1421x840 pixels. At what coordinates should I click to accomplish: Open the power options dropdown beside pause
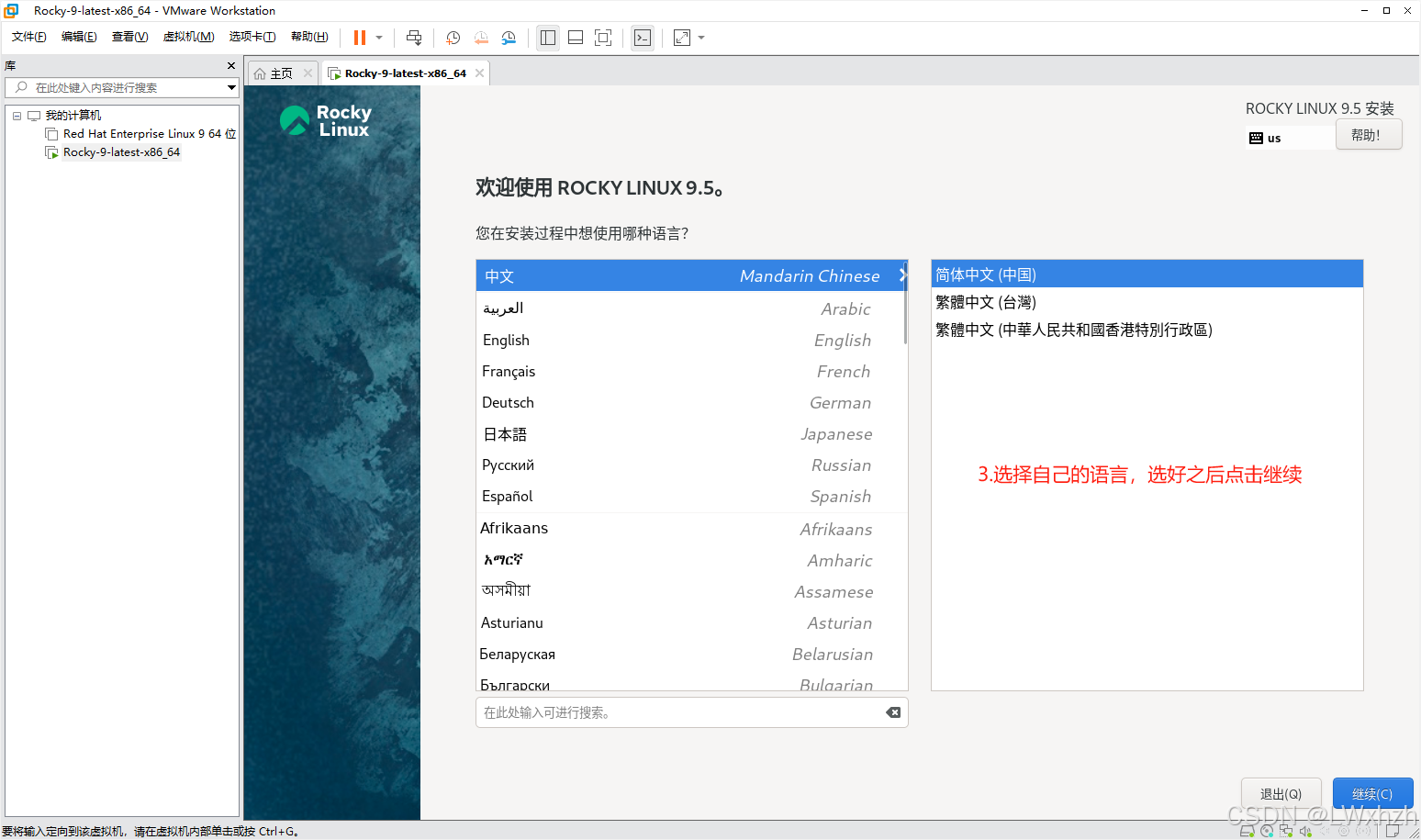(x=379, y=38)
